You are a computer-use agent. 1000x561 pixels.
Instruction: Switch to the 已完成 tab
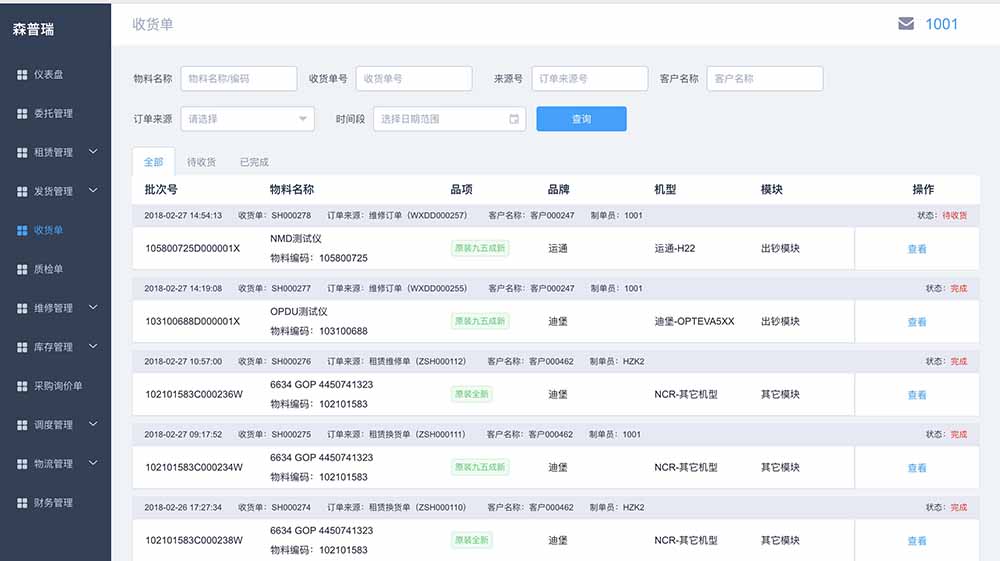click(x=254, y=162)
